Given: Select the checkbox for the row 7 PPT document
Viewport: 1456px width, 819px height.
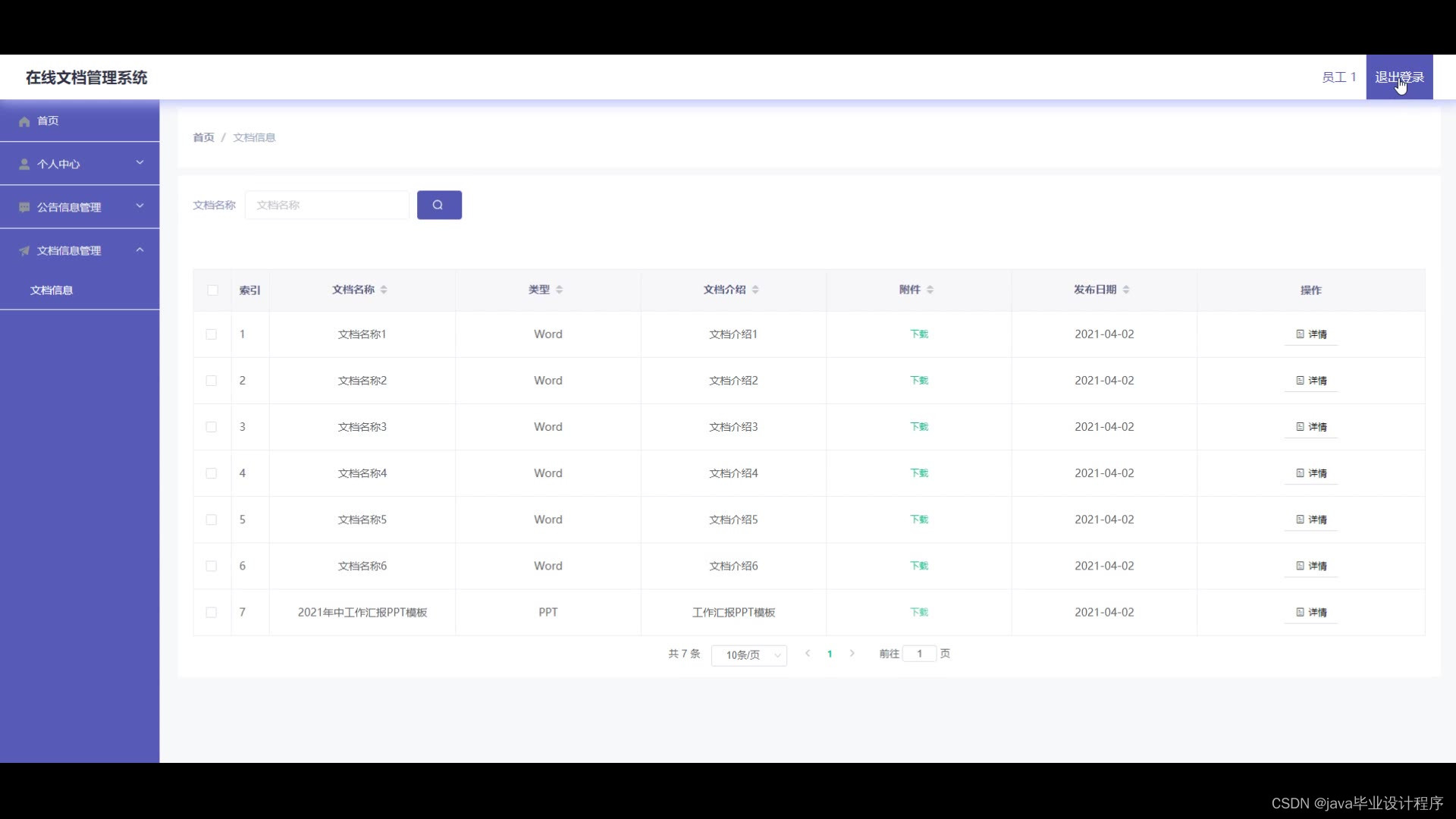Looking at the screenshot, I should tap(212, 613).
